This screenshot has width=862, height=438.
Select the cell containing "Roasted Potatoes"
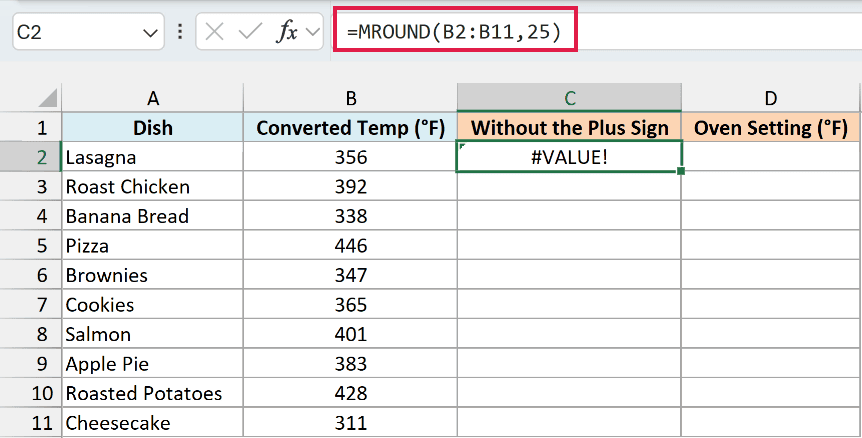152,393
